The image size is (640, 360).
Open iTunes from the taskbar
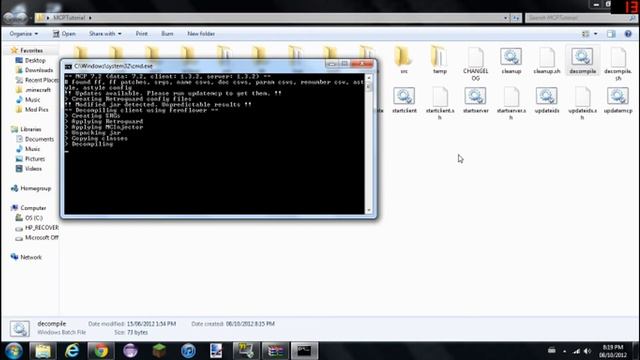(x=188, y=351)
